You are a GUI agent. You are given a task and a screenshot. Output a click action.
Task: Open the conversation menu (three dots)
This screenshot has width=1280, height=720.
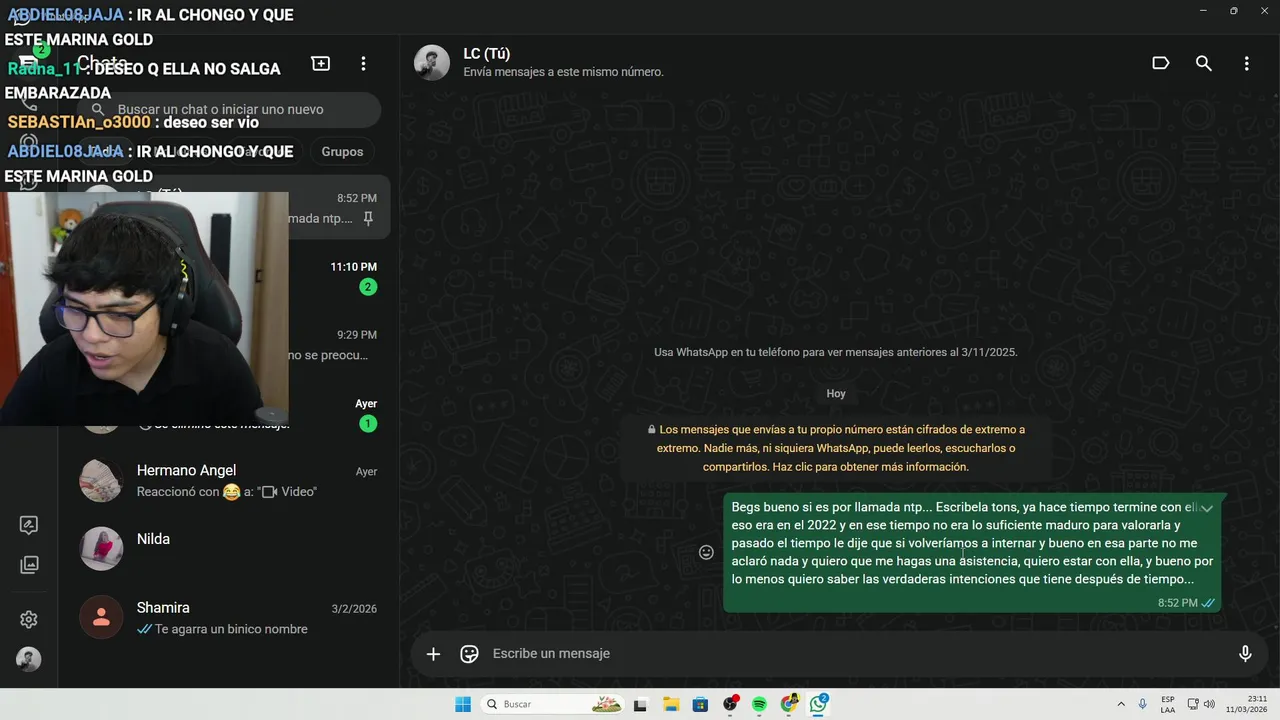(1246, 63)
